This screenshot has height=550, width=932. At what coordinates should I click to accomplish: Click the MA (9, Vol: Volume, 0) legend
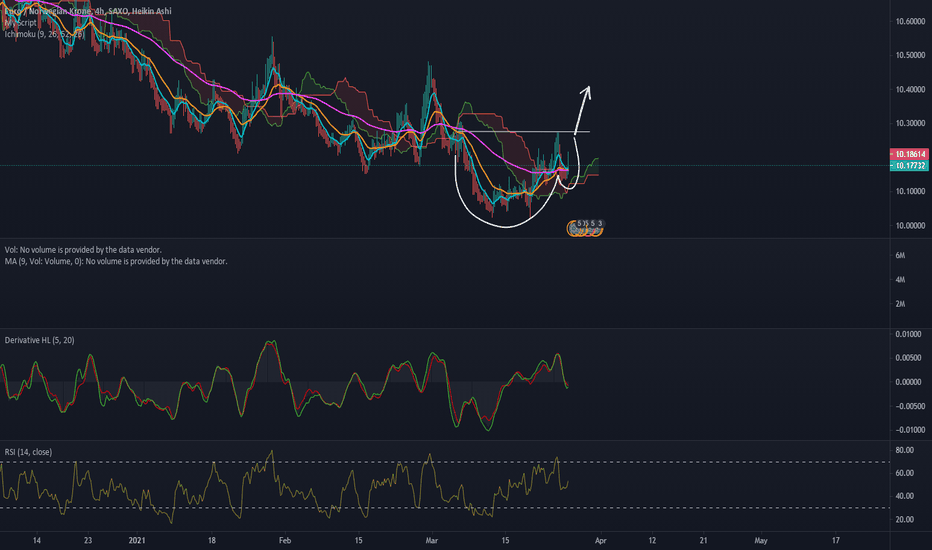116,261
